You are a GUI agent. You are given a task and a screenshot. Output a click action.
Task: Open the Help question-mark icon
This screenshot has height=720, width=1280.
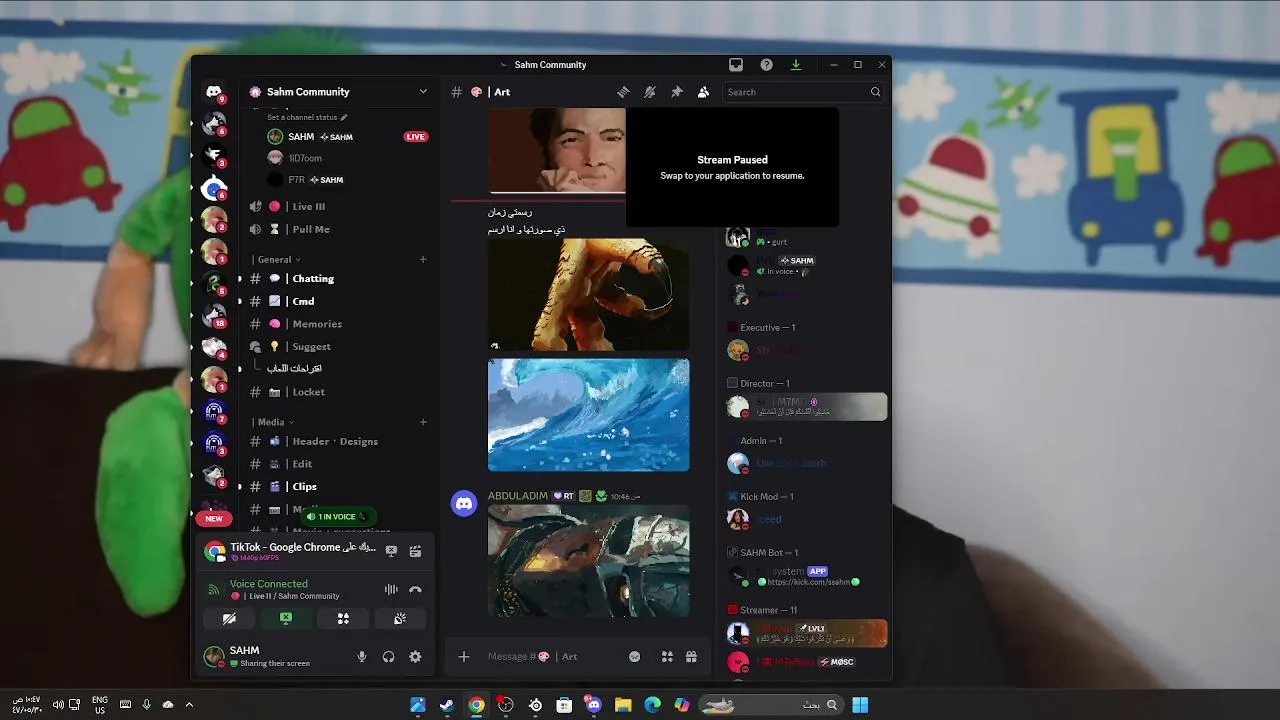[766, 65]
